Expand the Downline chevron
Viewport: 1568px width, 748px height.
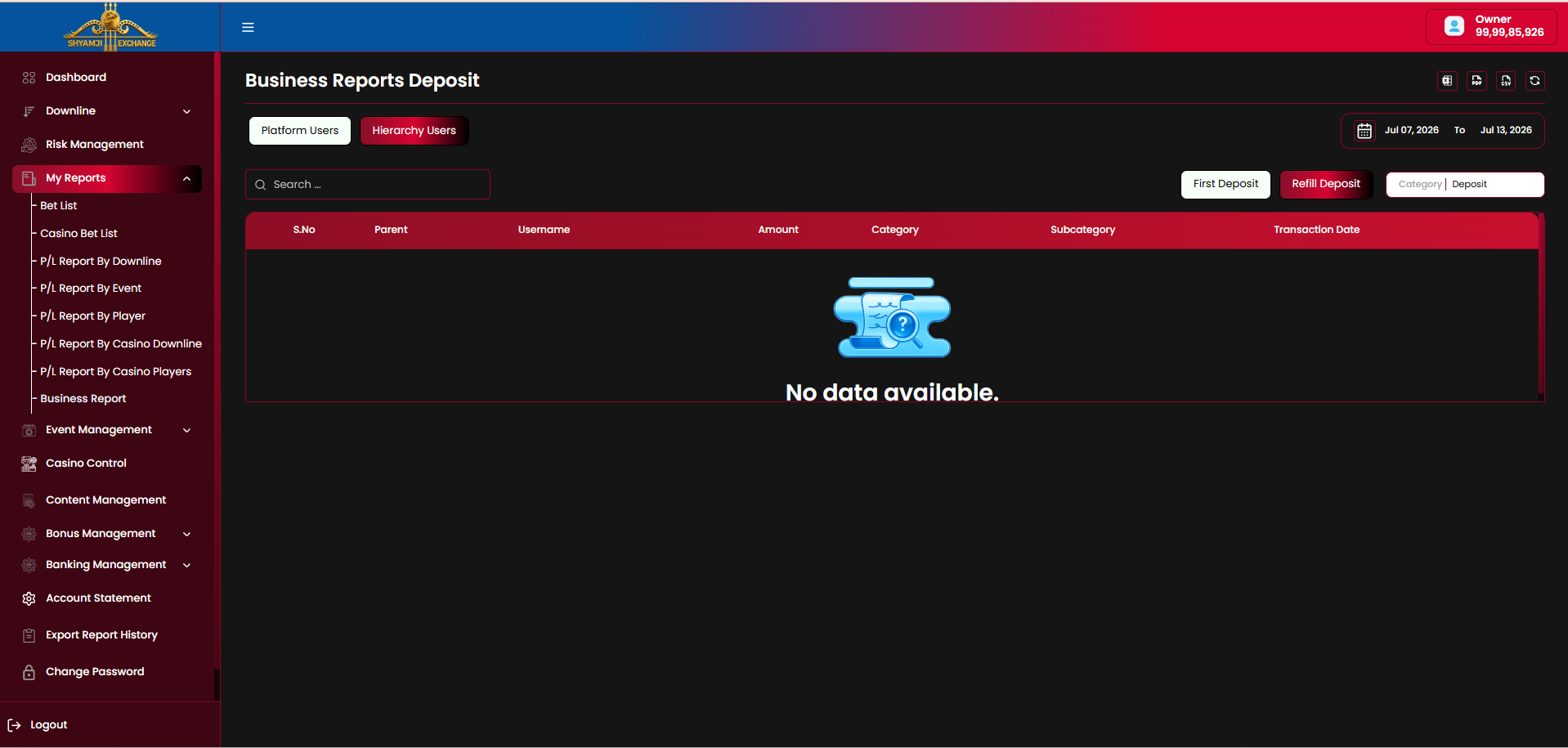click(186, 111)
